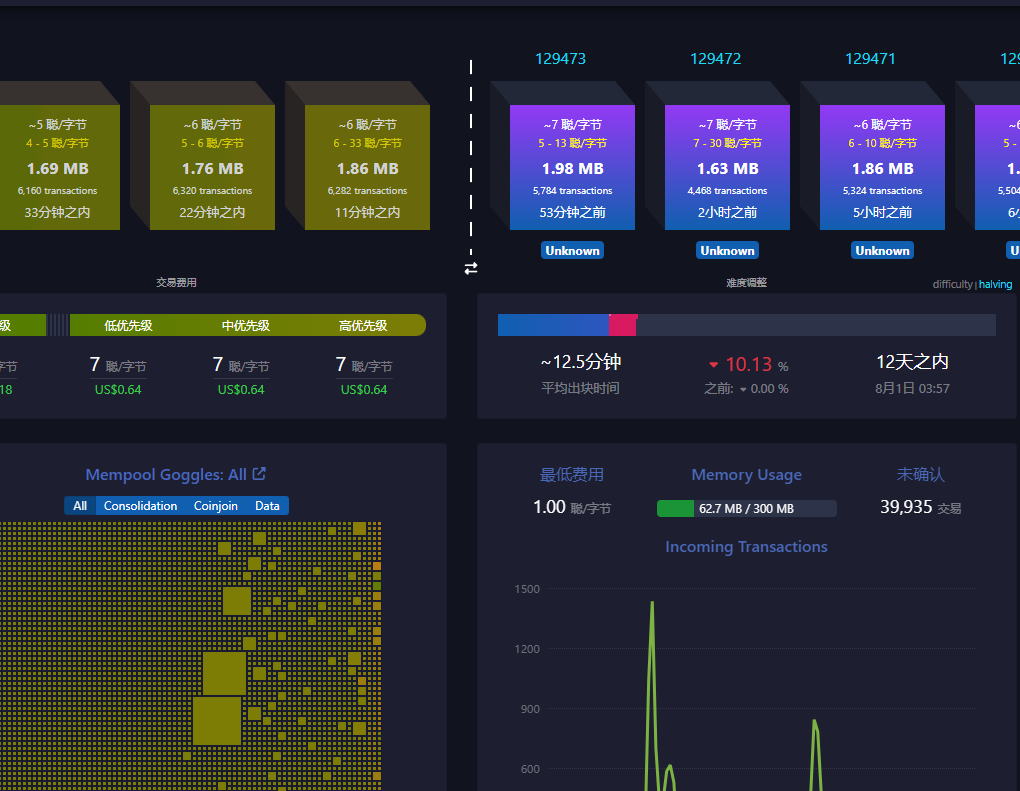
Task: Select the Data goggles filter
Action: (x=267, y=505)
